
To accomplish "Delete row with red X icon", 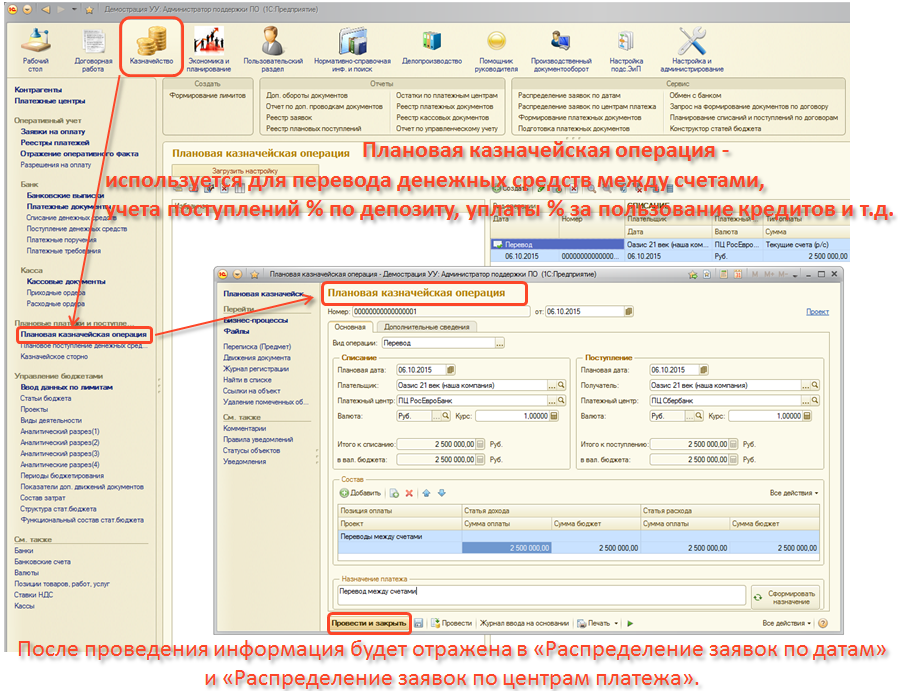I will tap(409, 493).
